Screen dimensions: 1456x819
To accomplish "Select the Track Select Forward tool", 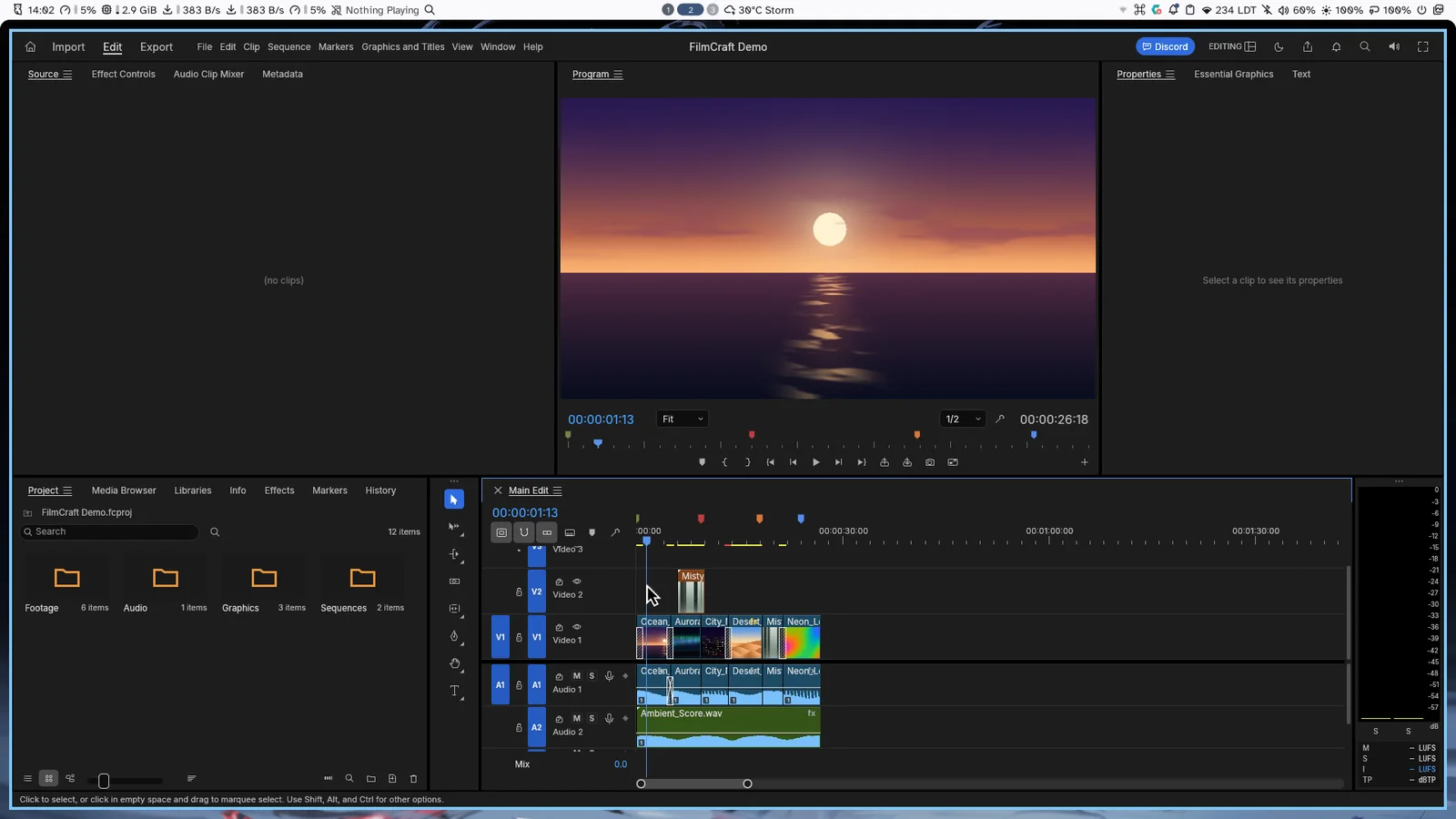I will tap(454, 527).
